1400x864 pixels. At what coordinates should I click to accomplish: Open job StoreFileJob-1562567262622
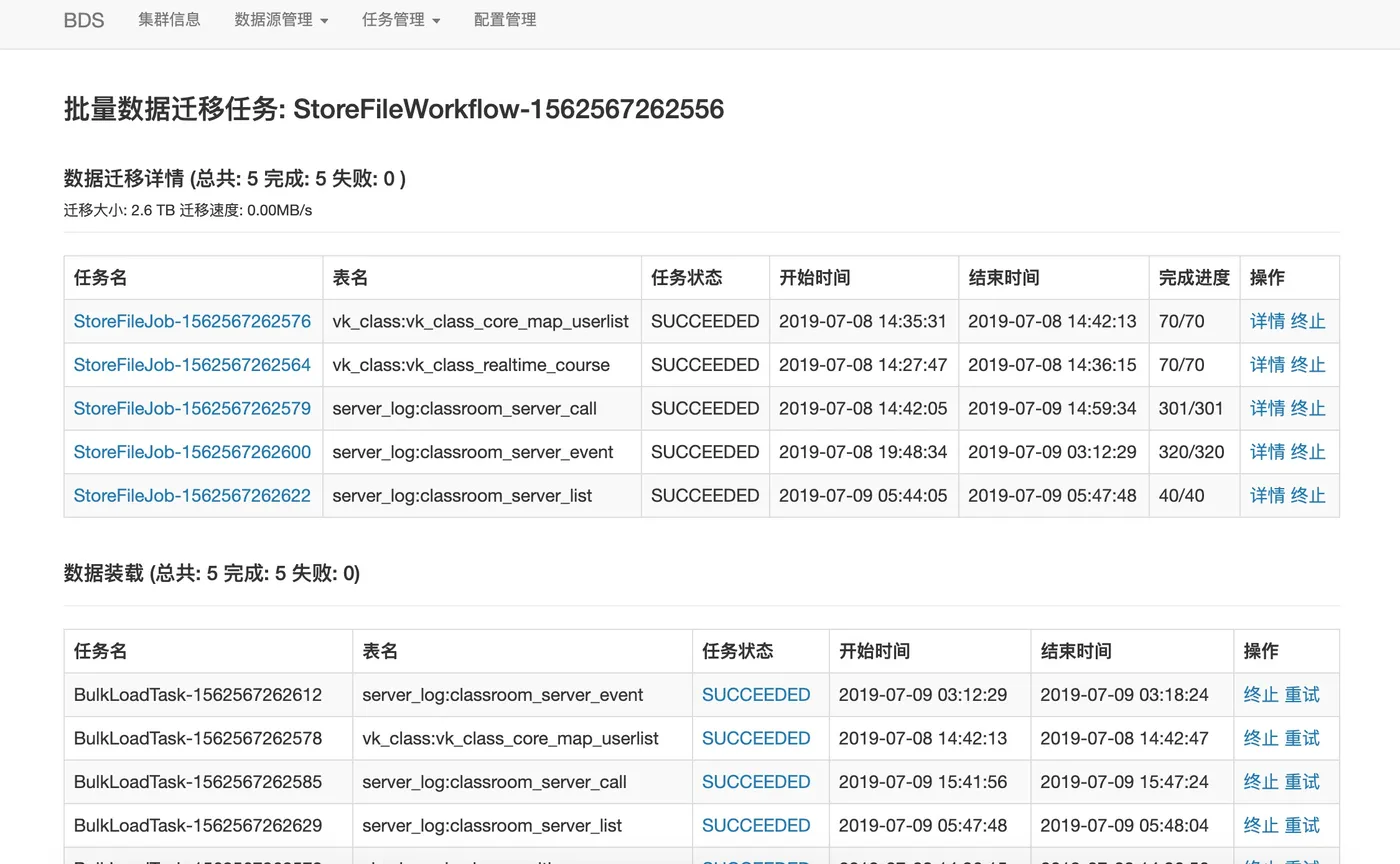pos(192,495)
